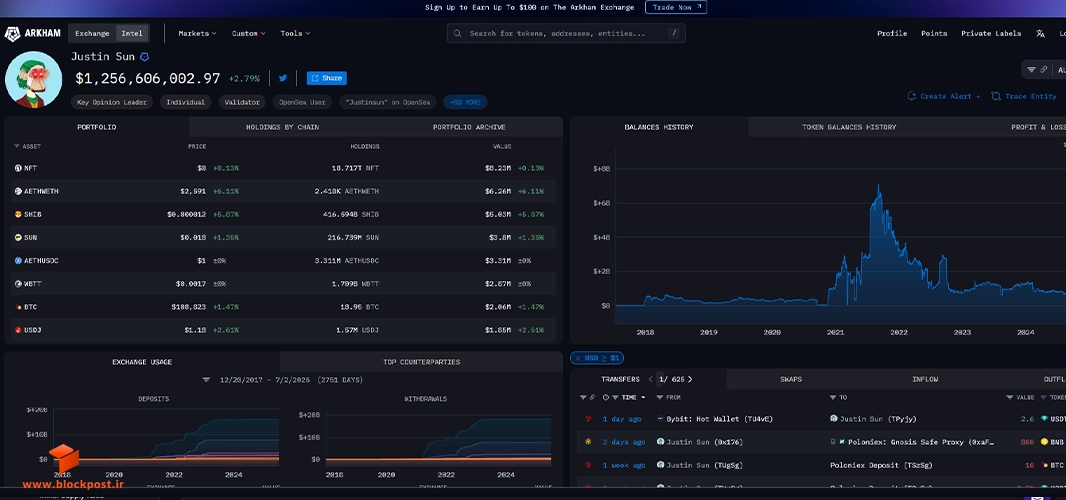Click the language translate icon in header
1066x500 pixels.
point(1040,33)
